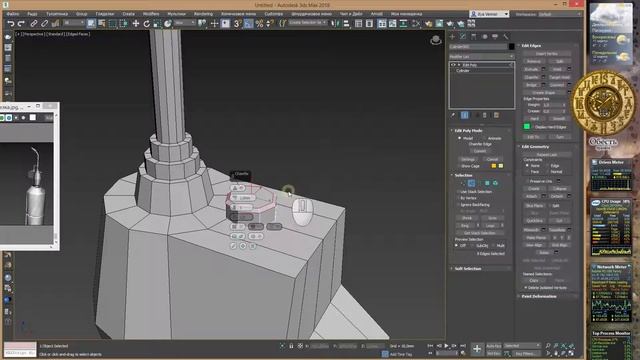Image resolution: width=640 pixels, height=360 pixels.
Task: Open the Mirror tool
Action: [x=336, y=24]
